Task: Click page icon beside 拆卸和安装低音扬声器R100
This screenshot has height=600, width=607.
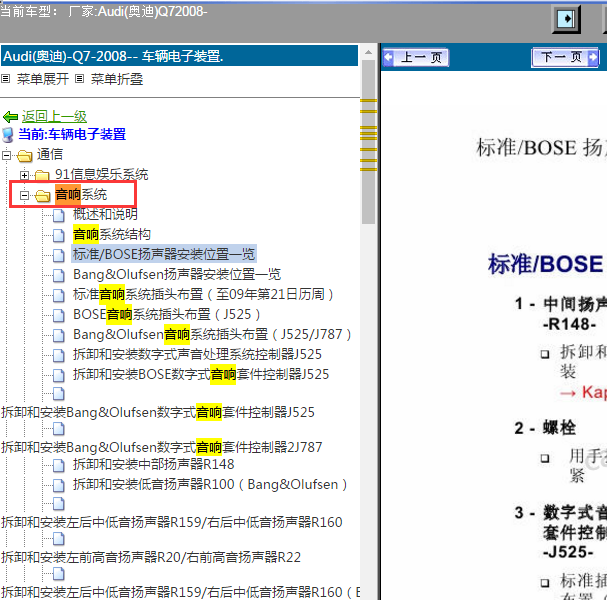Action: (x=58, y=485)
